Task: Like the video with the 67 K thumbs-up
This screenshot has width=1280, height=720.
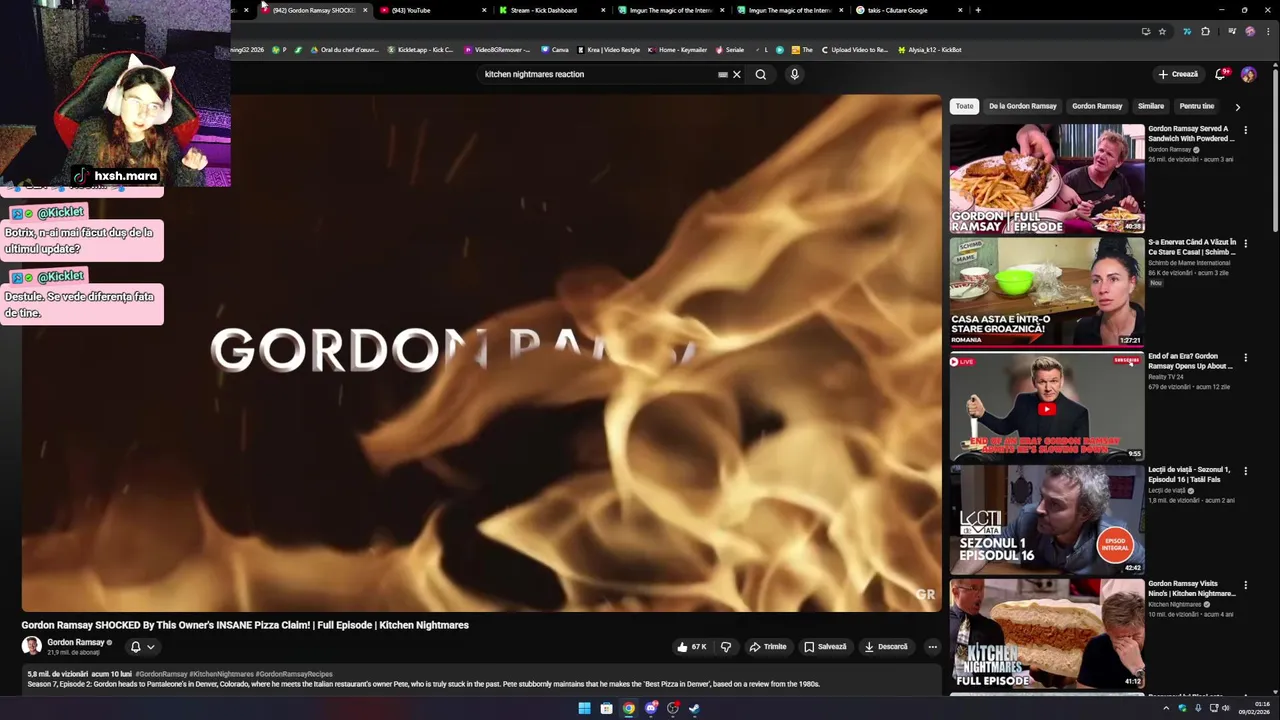Action: tap(692, 647)
